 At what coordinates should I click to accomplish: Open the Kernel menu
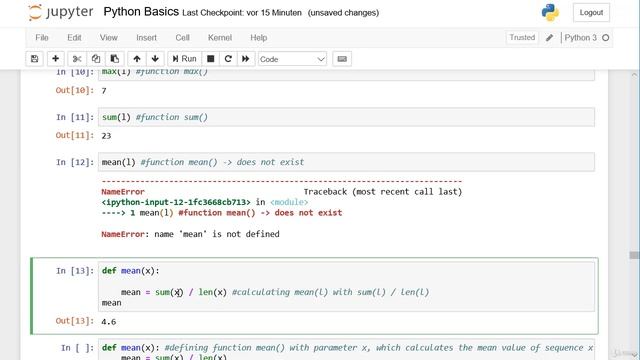220,38
